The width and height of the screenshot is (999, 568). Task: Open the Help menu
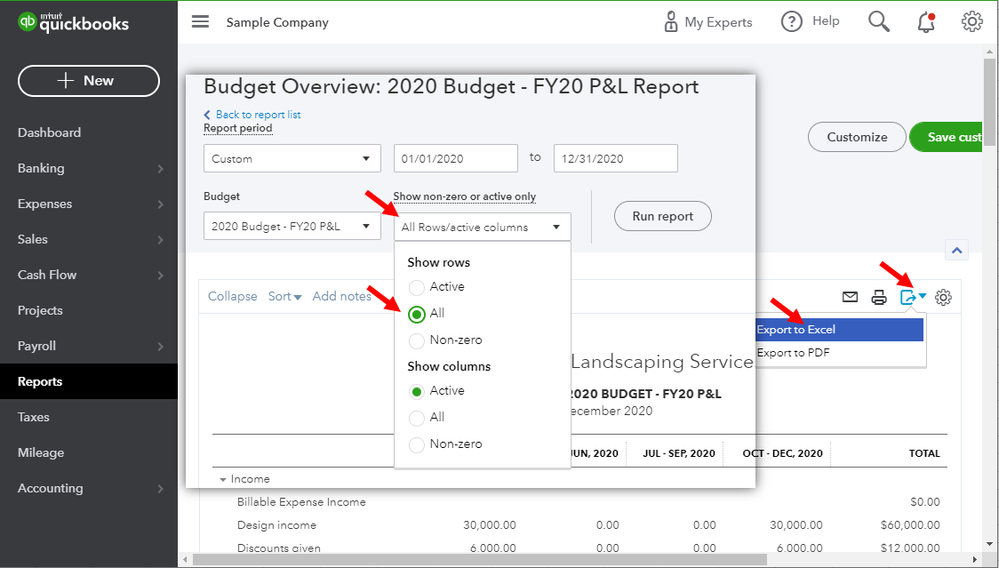[810, 22]
